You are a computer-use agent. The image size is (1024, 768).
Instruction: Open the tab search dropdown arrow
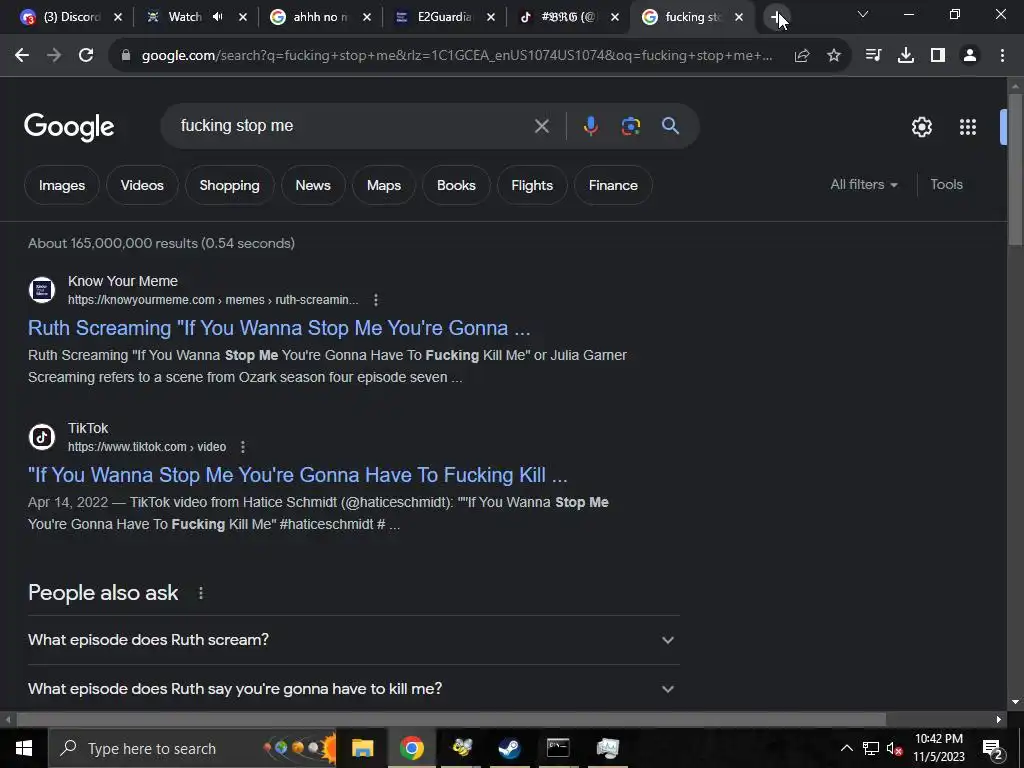pos(863,14)
